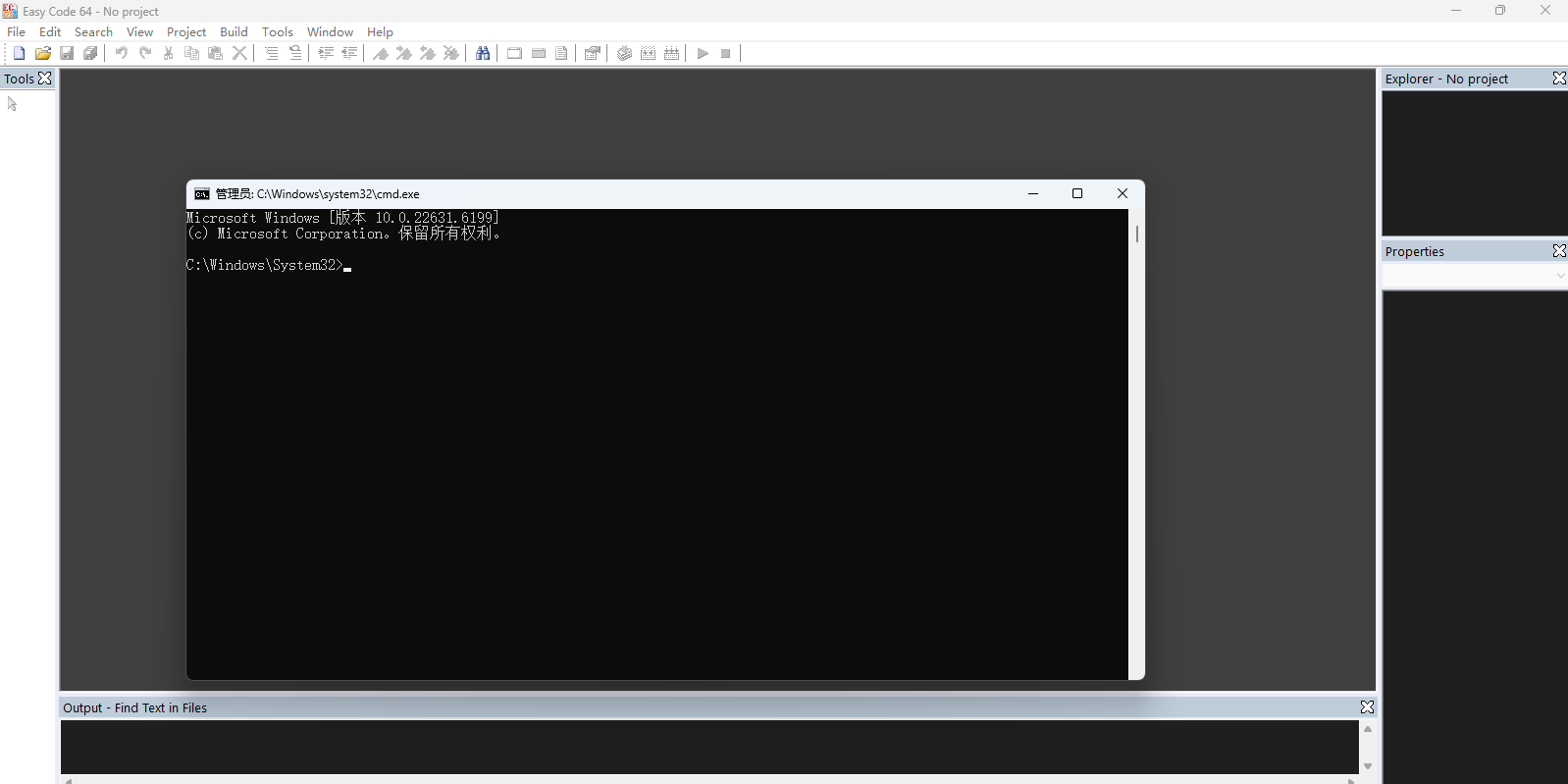Open the Project menu

(x=186, y=32)
